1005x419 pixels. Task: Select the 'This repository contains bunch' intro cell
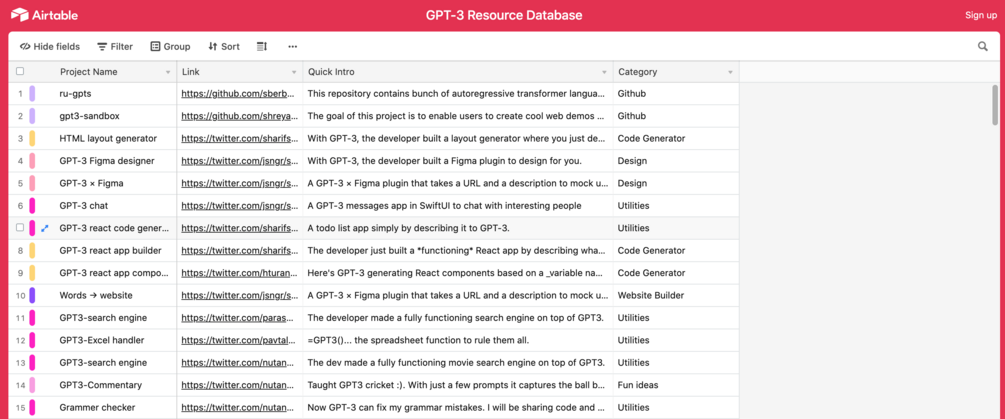click(458, 94)
